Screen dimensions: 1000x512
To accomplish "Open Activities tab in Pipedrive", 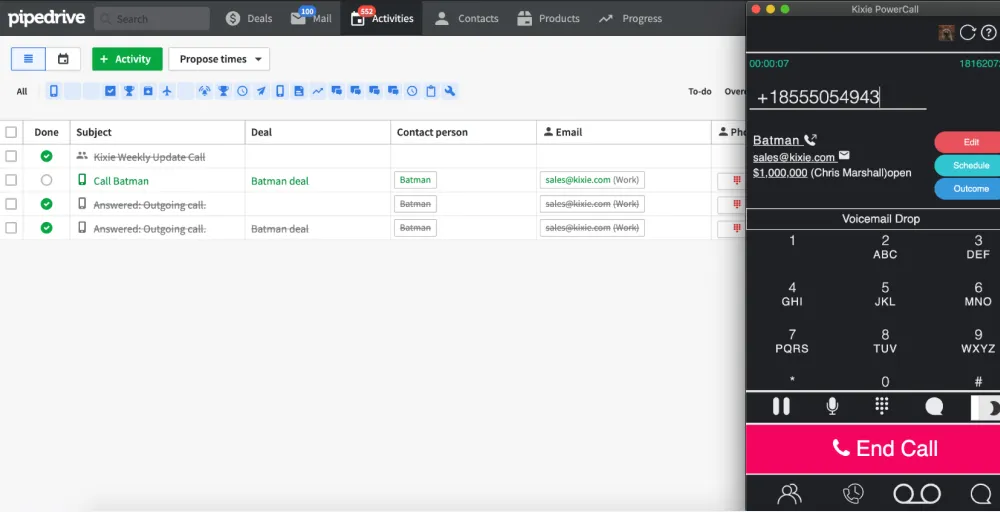I will pos(381,18).
